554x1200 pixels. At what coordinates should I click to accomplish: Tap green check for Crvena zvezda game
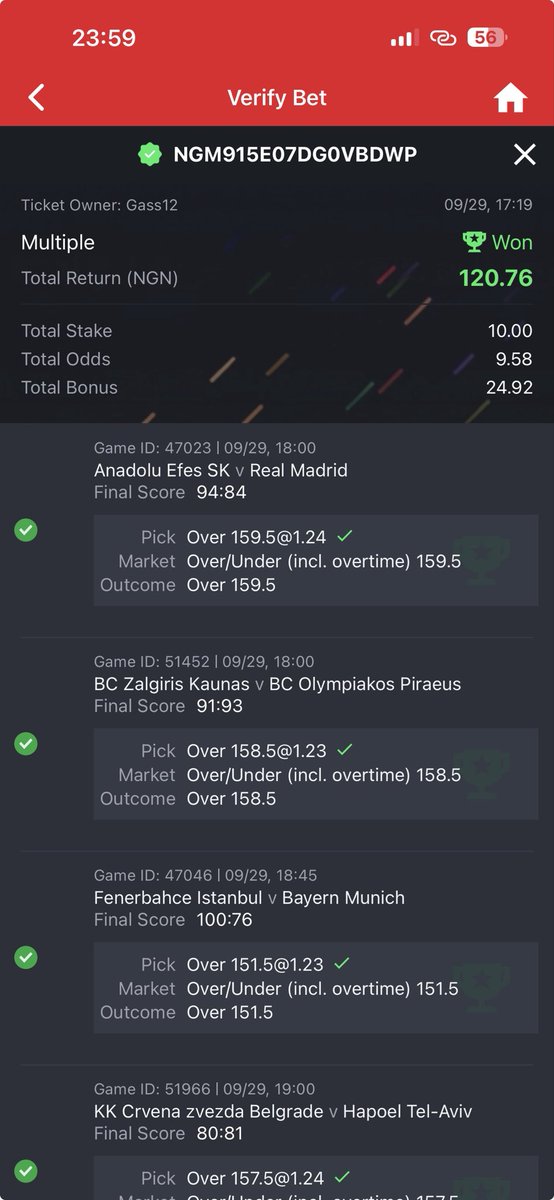pyautogui.click(x=26, y=1171)
